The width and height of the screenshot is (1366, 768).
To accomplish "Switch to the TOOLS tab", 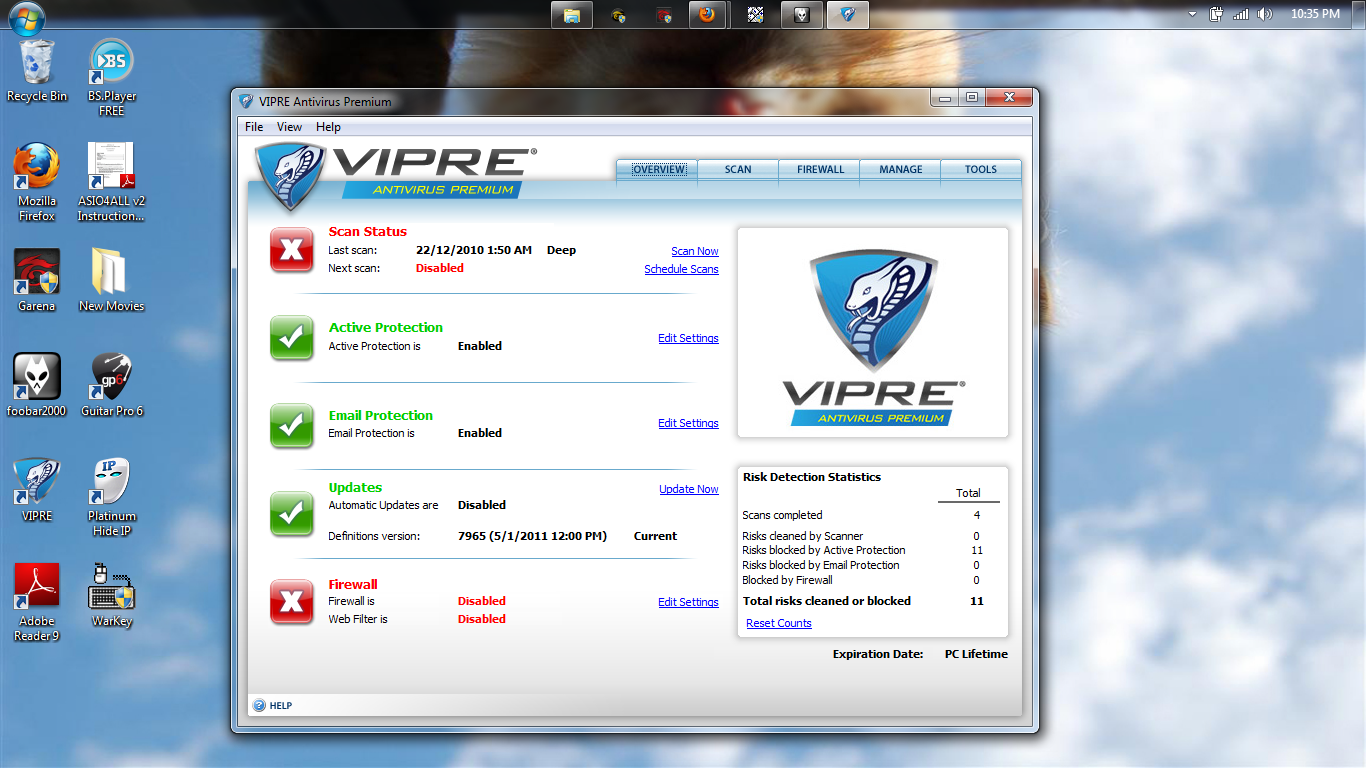I will point(981,169).
